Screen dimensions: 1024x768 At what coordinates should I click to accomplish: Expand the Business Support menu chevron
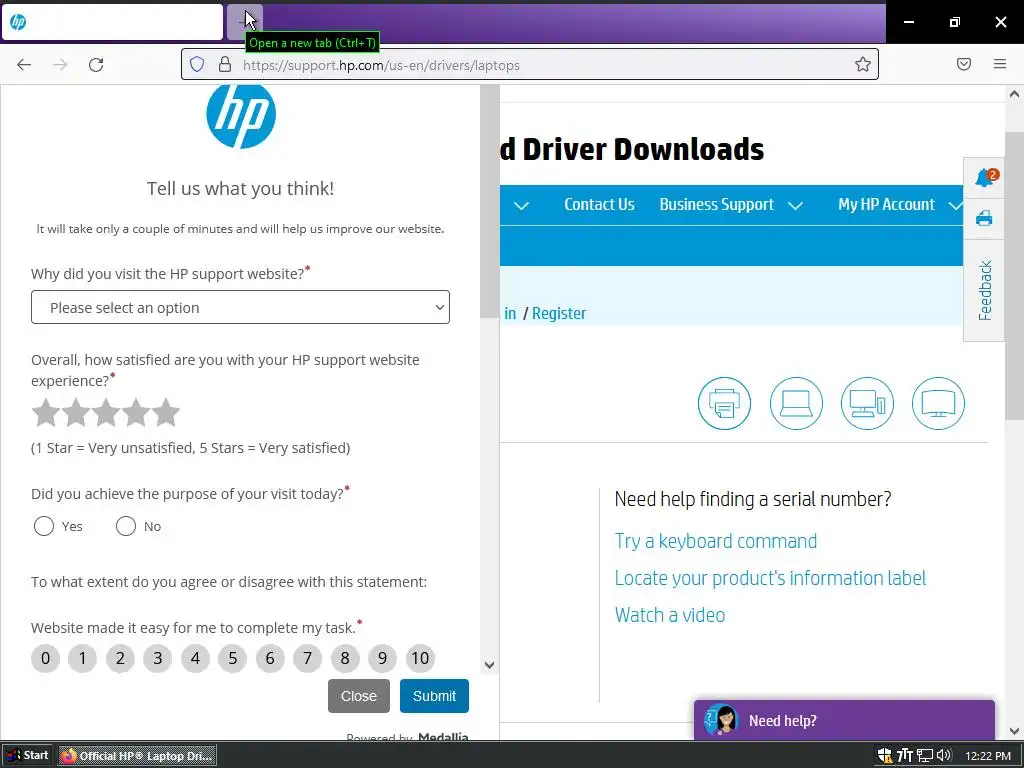pos(795,206)
